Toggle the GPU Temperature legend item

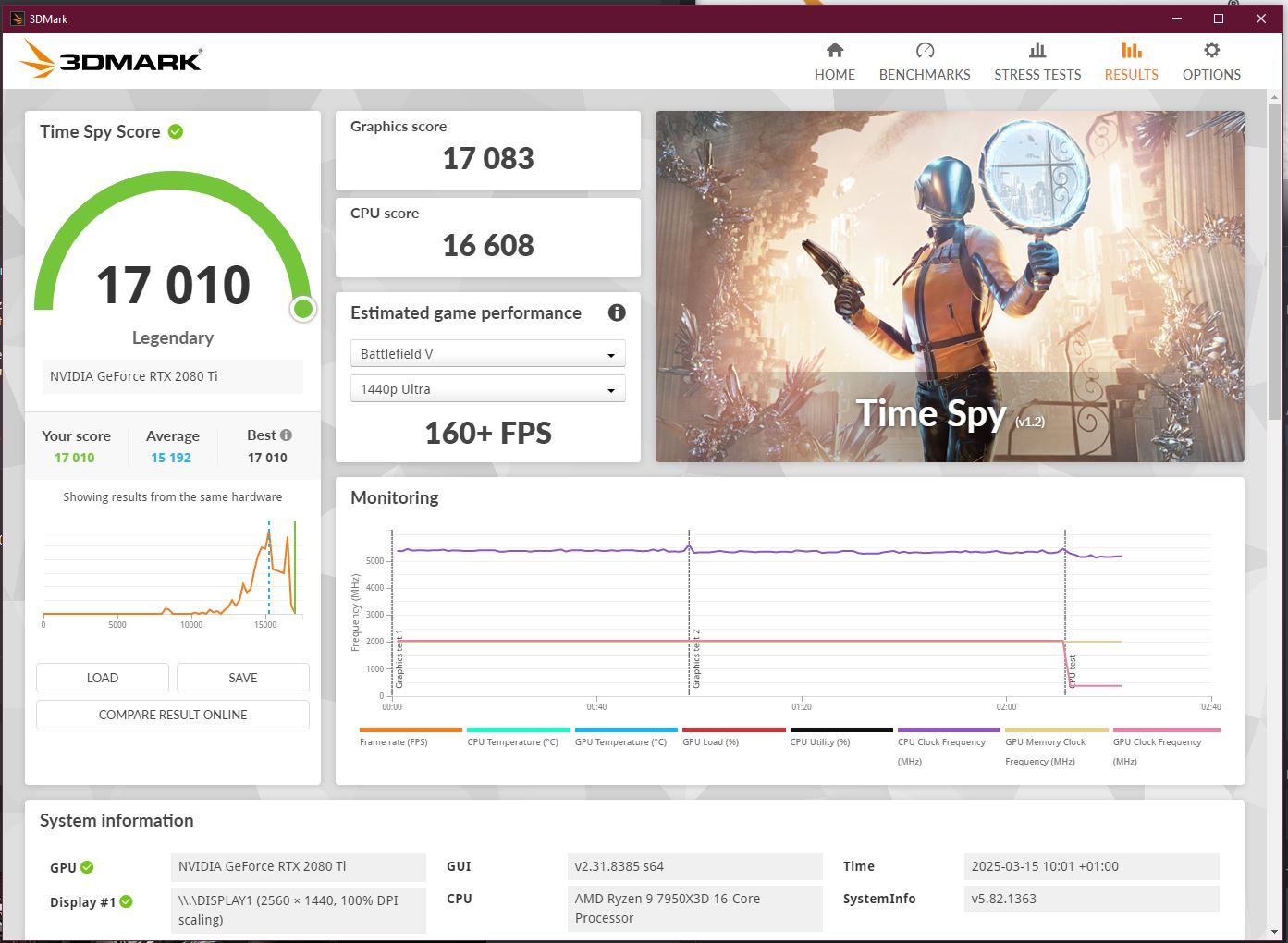[626, 737]
